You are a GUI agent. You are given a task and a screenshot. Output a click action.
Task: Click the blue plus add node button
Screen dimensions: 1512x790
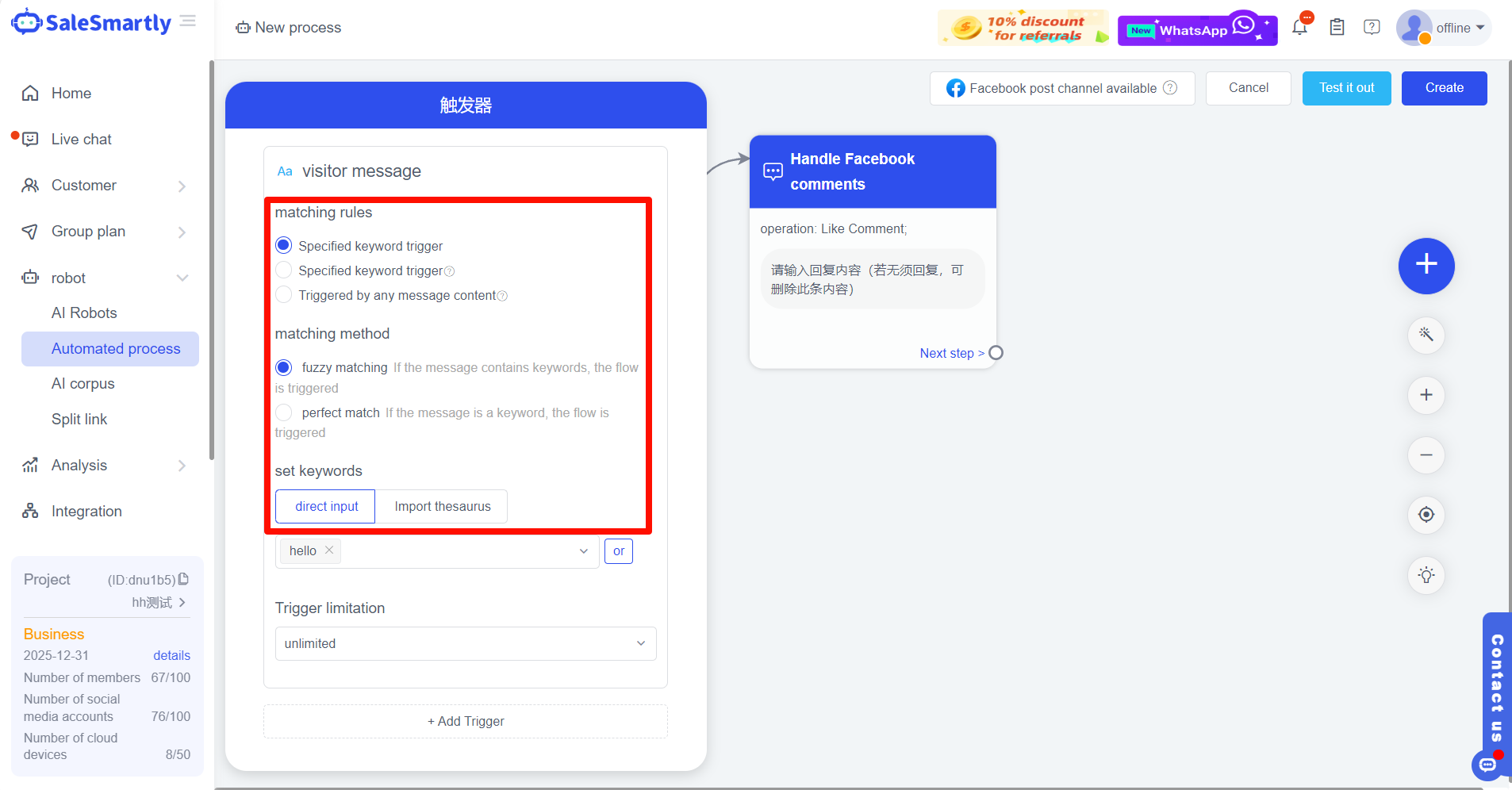click(1426, 266)
